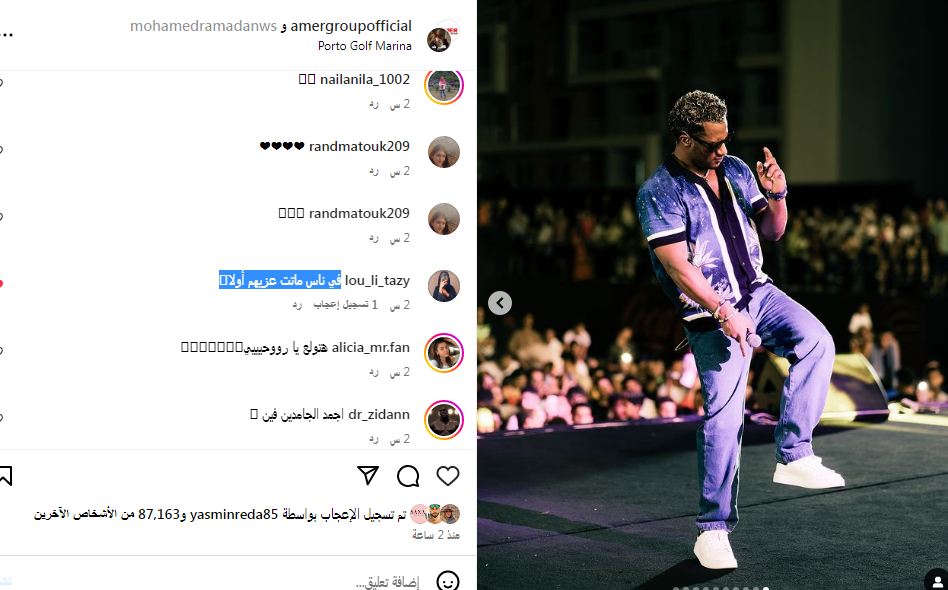This screenshot has height=590, width=948.
Task: Open the mohamedramadanws profile link
Action: pyautogui.click(x=203, y=26)
